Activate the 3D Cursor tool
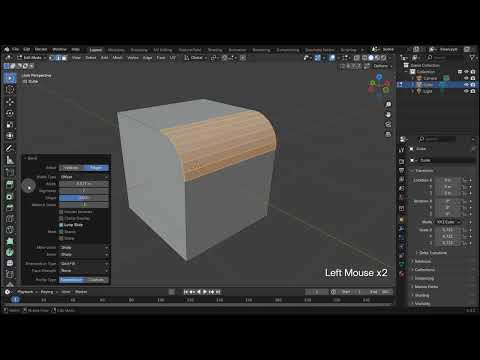Viewport: 480px width, 360px height. coord(10,90)
